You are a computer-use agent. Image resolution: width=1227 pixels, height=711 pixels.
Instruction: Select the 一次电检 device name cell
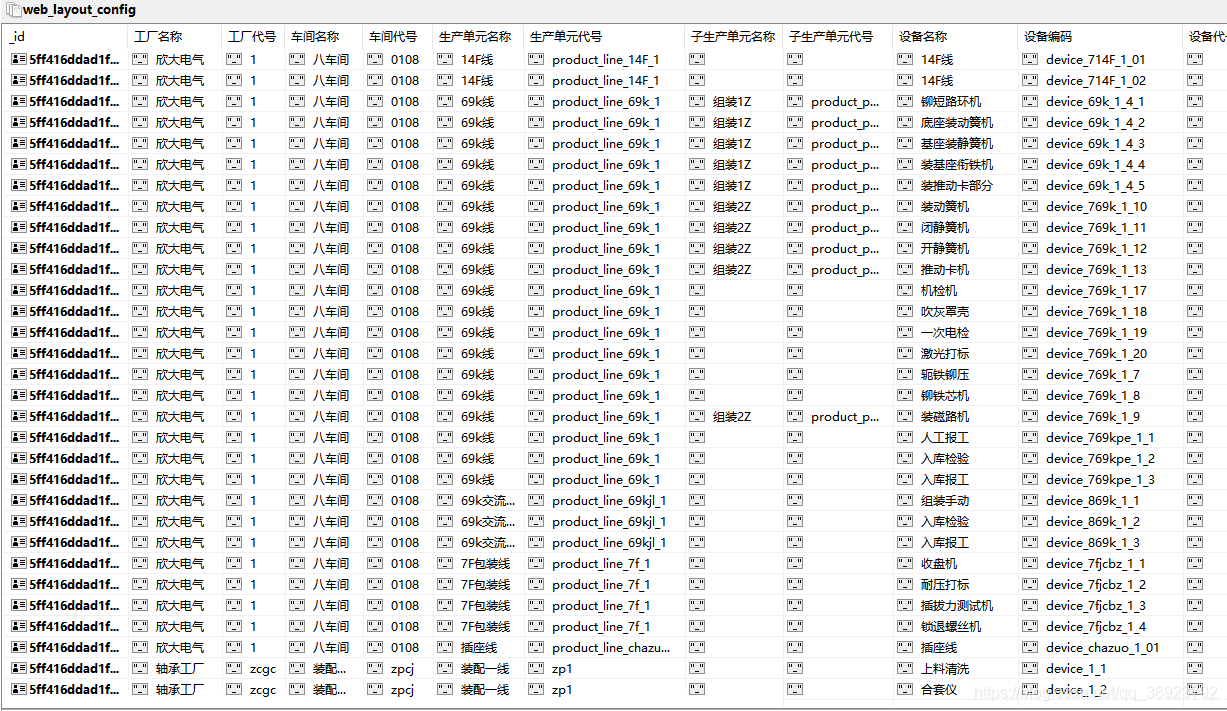click(945, 333)
